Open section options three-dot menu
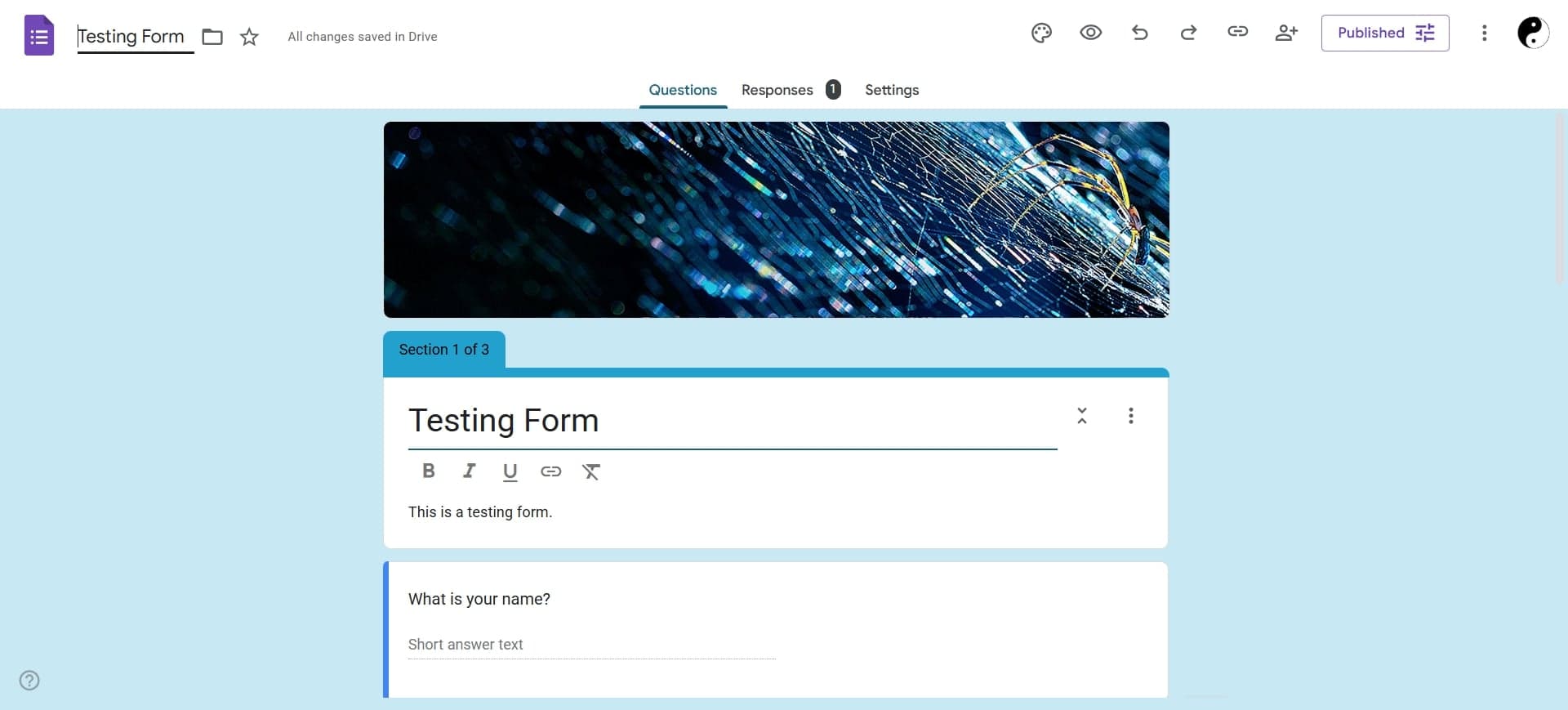The height and width of the screenshot is (710, 1568). [1130, 416]
